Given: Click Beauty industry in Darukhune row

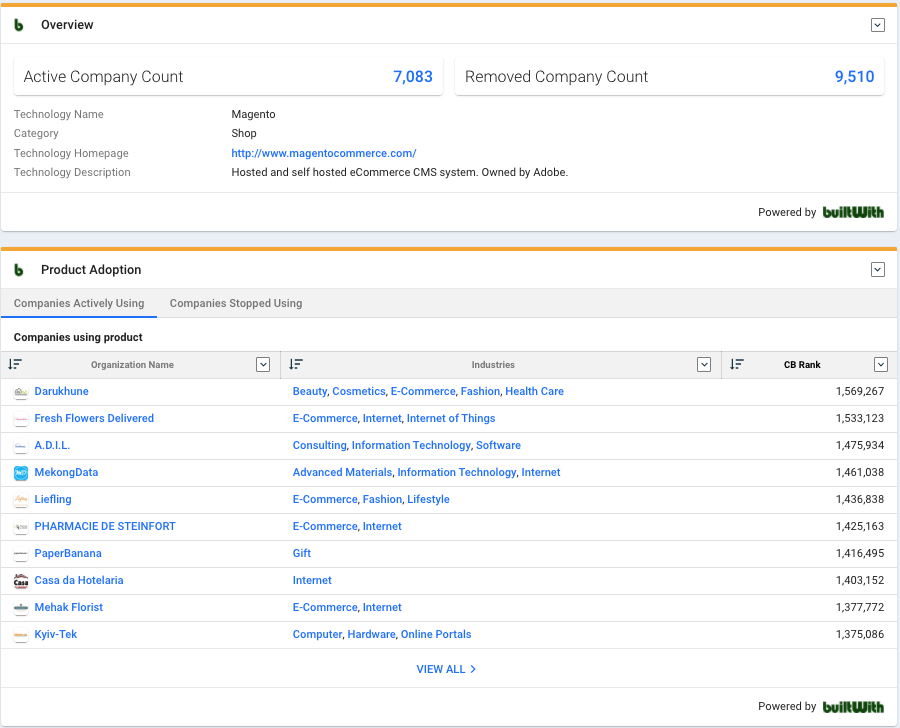Looking at the screenshot, I should (310, 392).
